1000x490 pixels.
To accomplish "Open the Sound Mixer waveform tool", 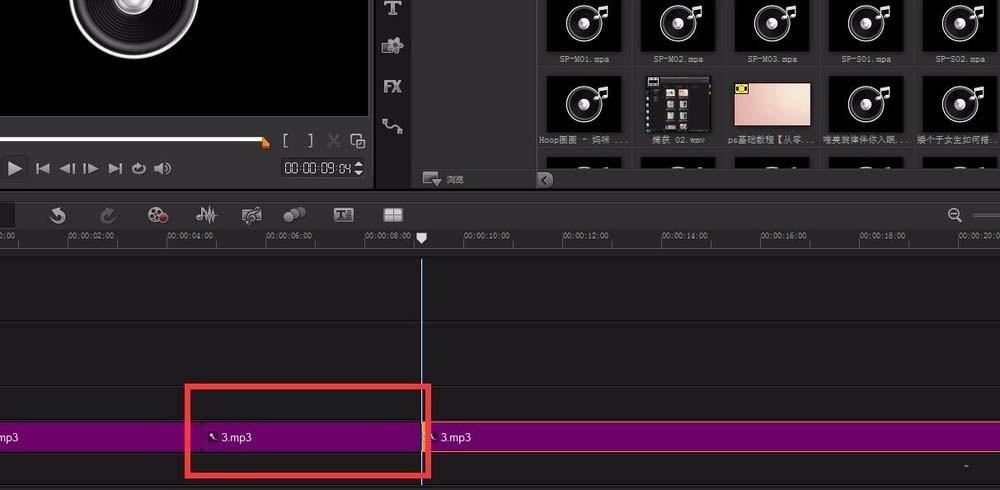I will click(x=206, y=215).
